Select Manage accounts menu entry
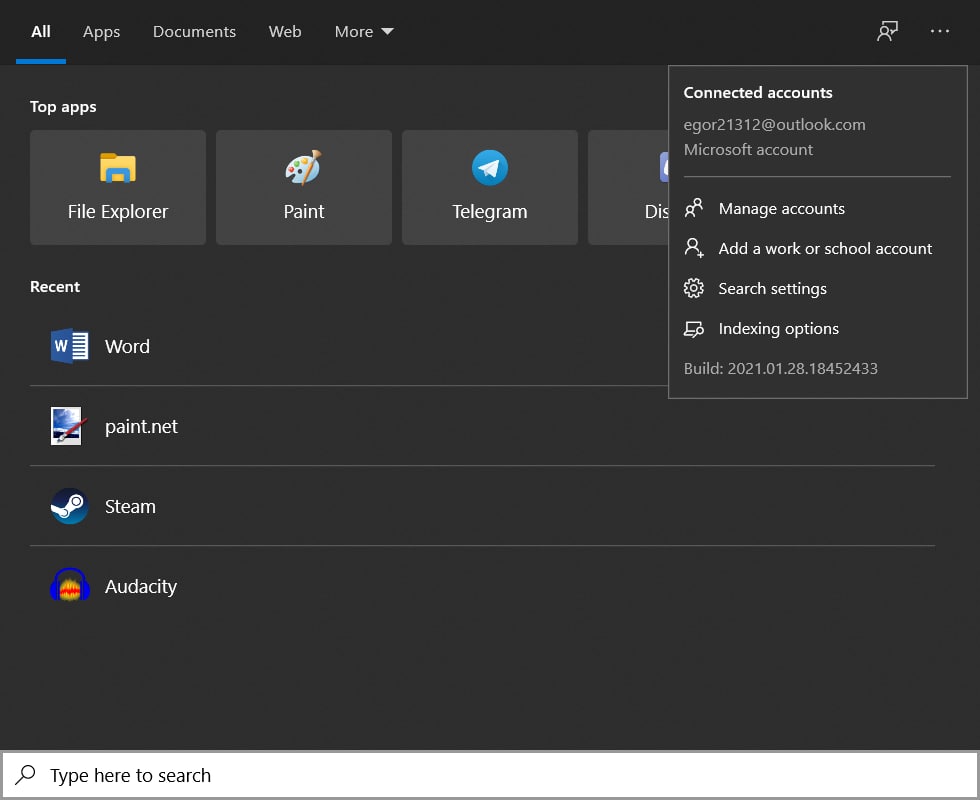Viewport: 980px width, 800px height. [818, 208]
